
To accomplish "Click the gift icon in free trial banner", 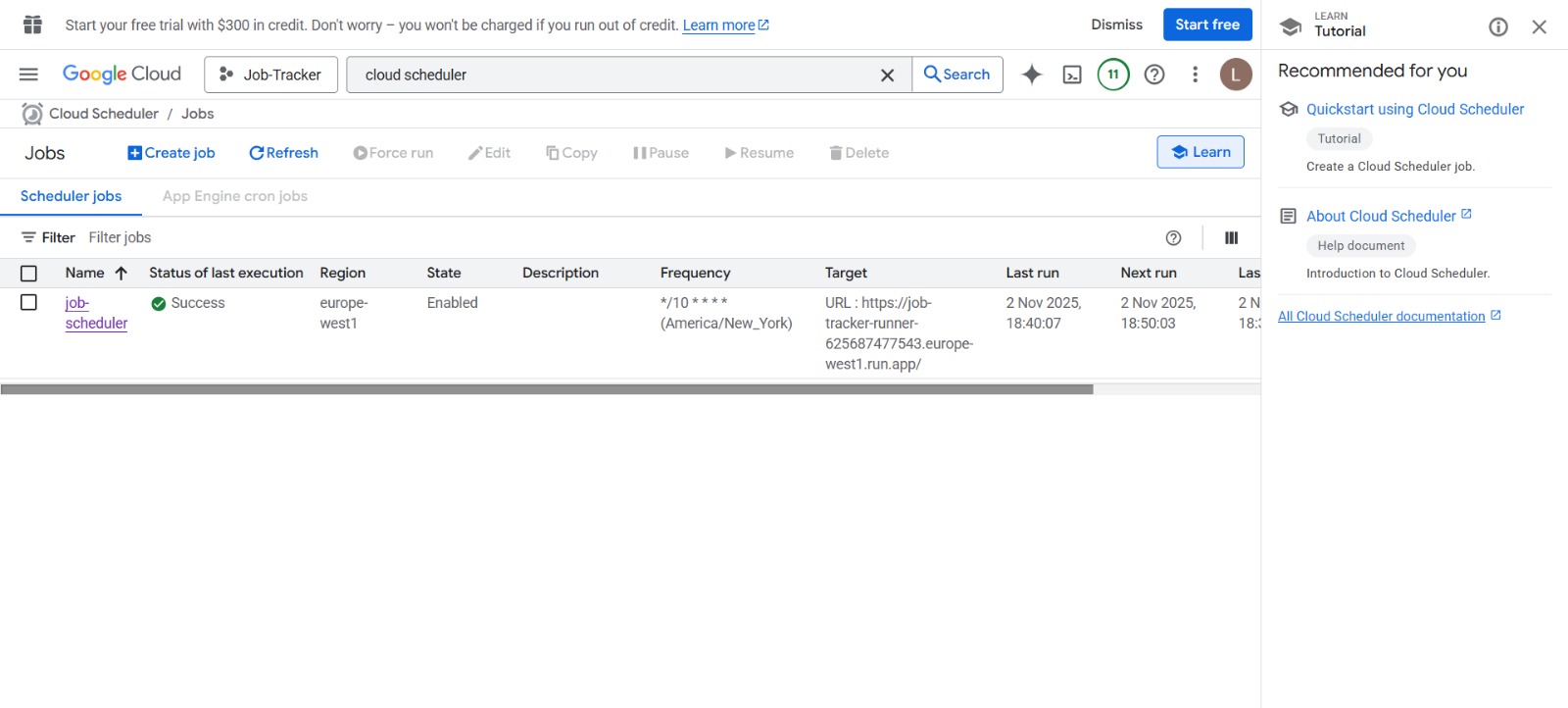I will (32, 25).
